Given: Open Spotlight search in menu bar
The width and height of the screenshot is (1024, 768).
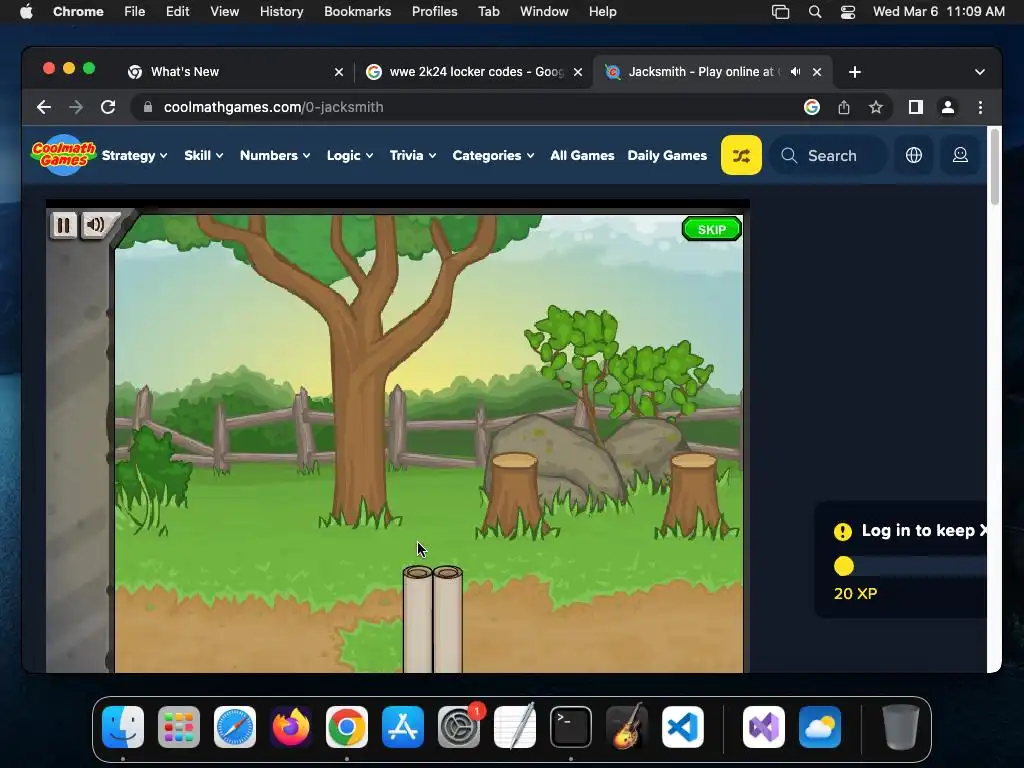Looking at the screenshot, I should pyautogui.click(x=814, y=12).
